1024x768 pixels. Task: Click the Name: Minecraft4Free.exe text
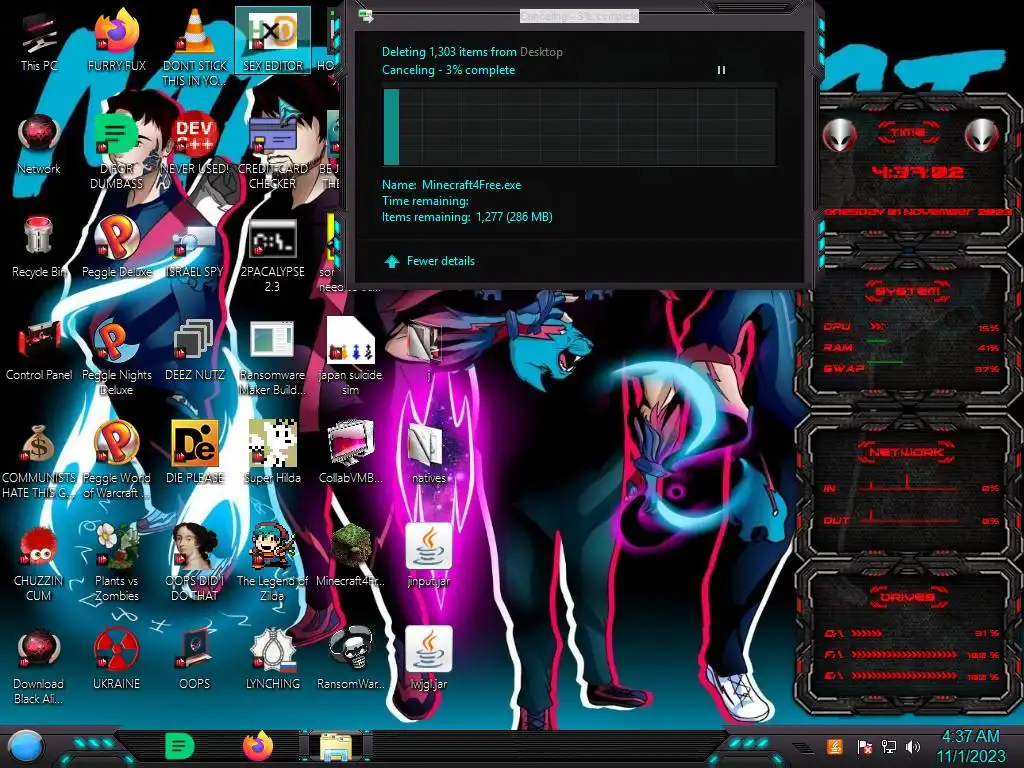(x=451, y=185)
